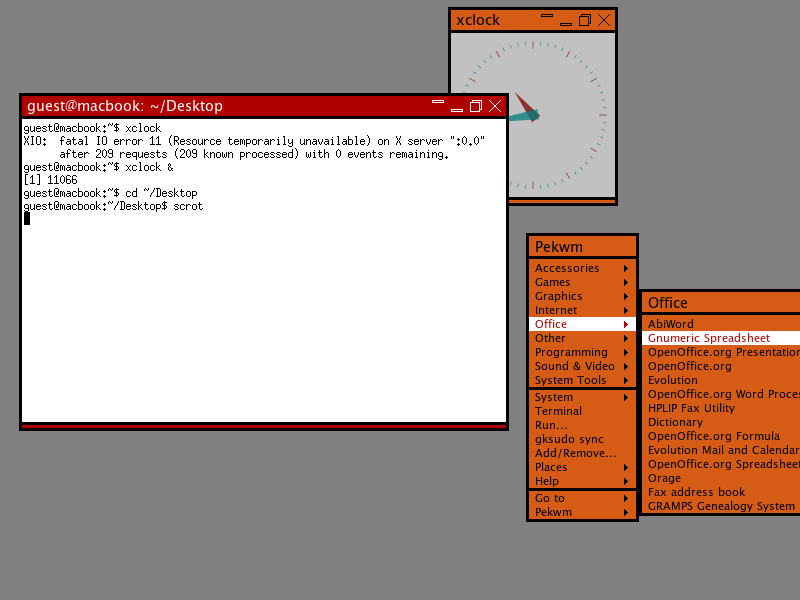Launch Gnumeric Spreadsheet

point(721,338)
